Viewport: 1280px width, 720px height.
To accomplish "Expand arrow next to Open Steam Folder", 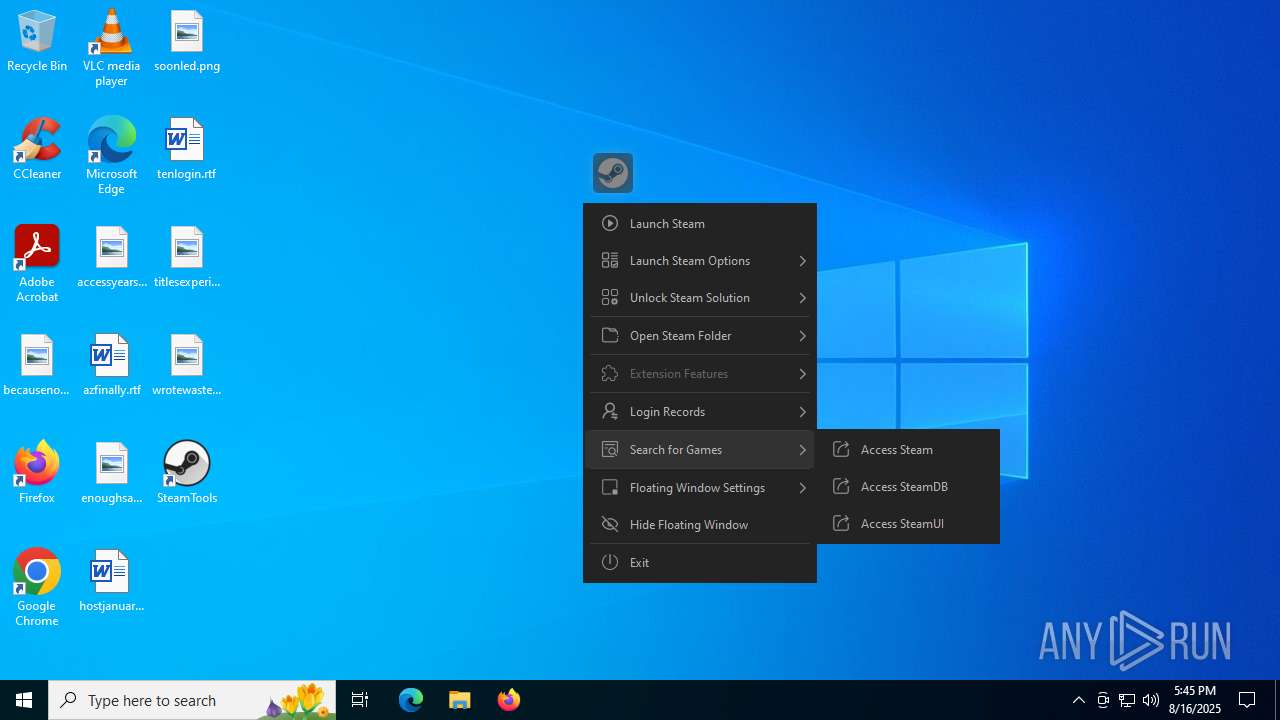I will click(802, 336).
